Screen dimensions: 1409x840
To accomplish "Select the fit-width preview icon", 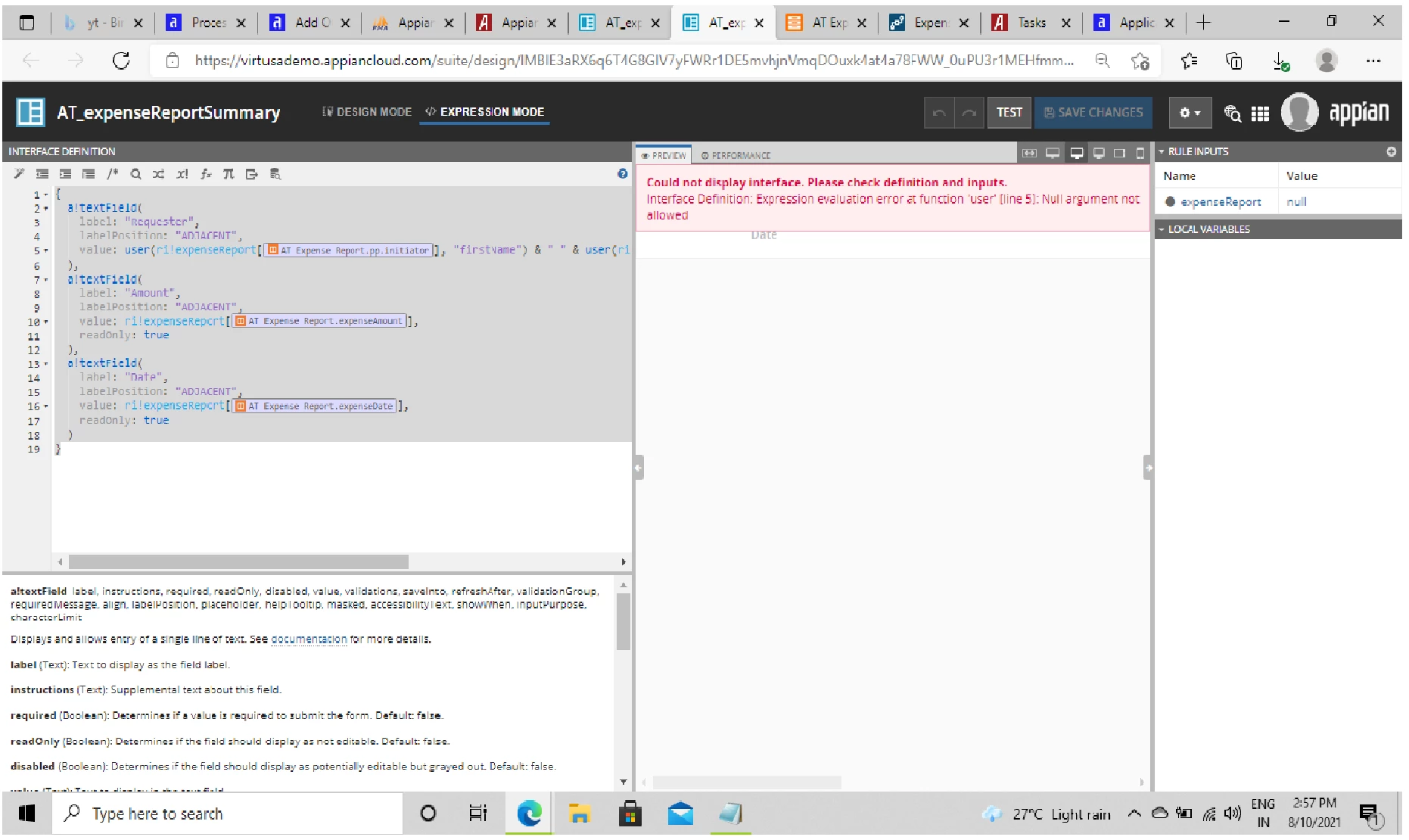I will tap(1029, 153).
